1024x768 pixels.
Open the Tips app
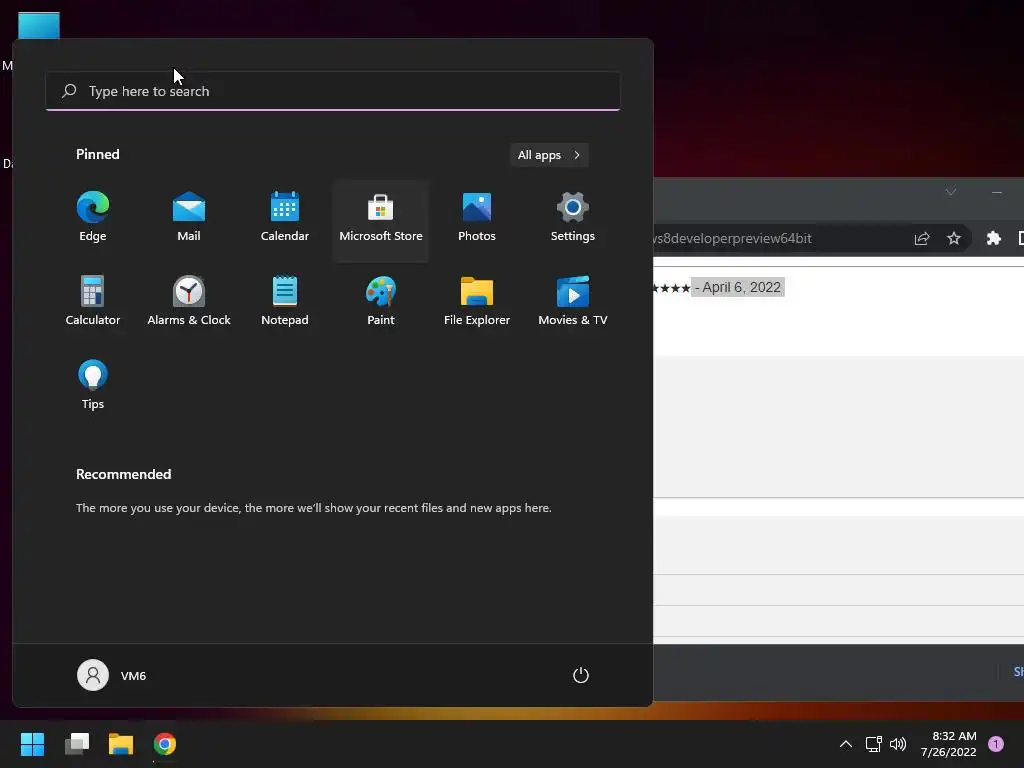[93, 385]
